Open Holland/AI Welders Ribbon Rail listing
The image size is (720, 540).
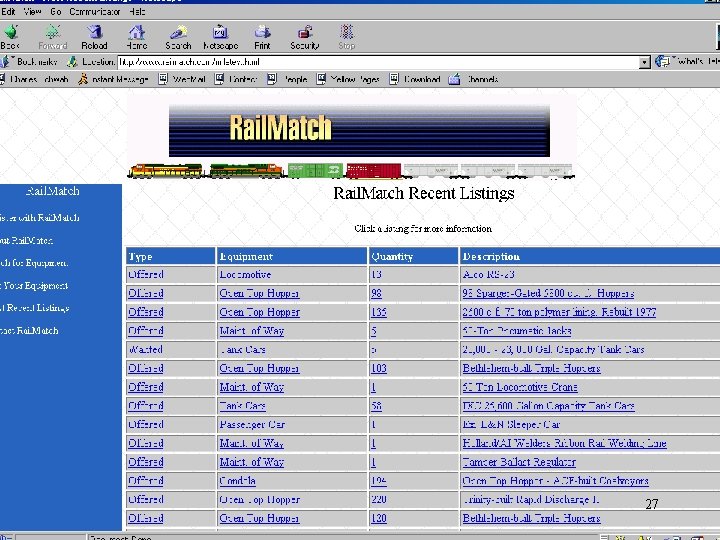pos(564,444)
